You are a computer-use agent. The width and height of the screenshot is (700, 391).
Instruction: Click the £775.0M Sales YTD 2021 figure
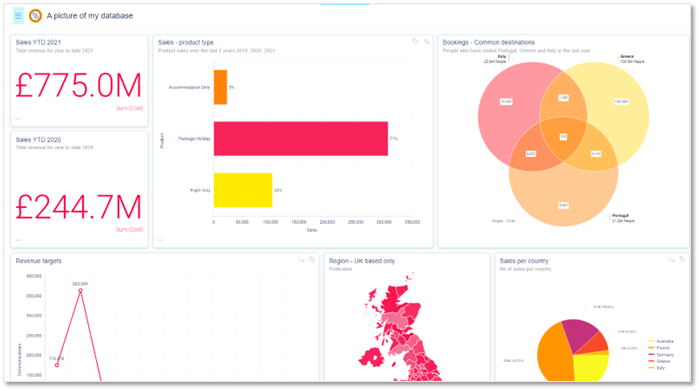point(79,86)
